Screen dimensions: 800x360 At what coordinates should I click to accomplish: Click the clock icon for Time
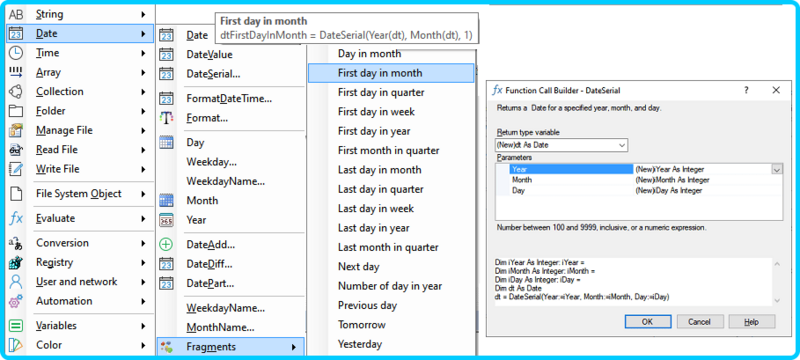pyautogui.click(x=16, y=53)
